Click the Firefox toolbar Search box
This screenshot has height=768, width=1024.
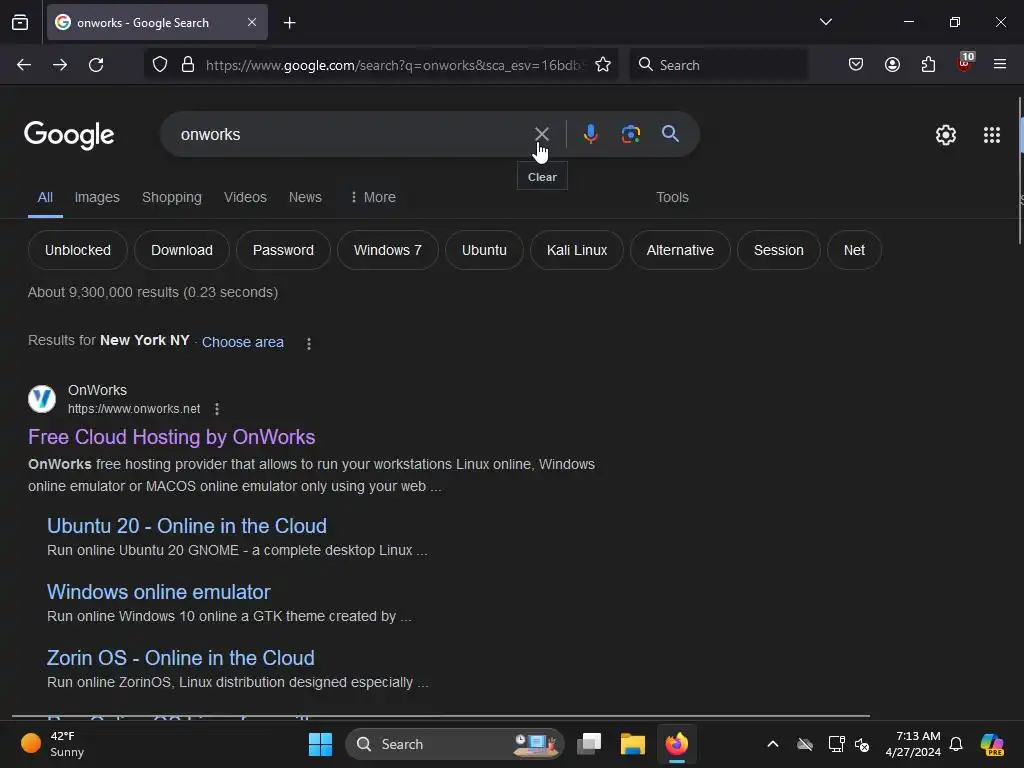pyautogui.click(x=718, y=65)
